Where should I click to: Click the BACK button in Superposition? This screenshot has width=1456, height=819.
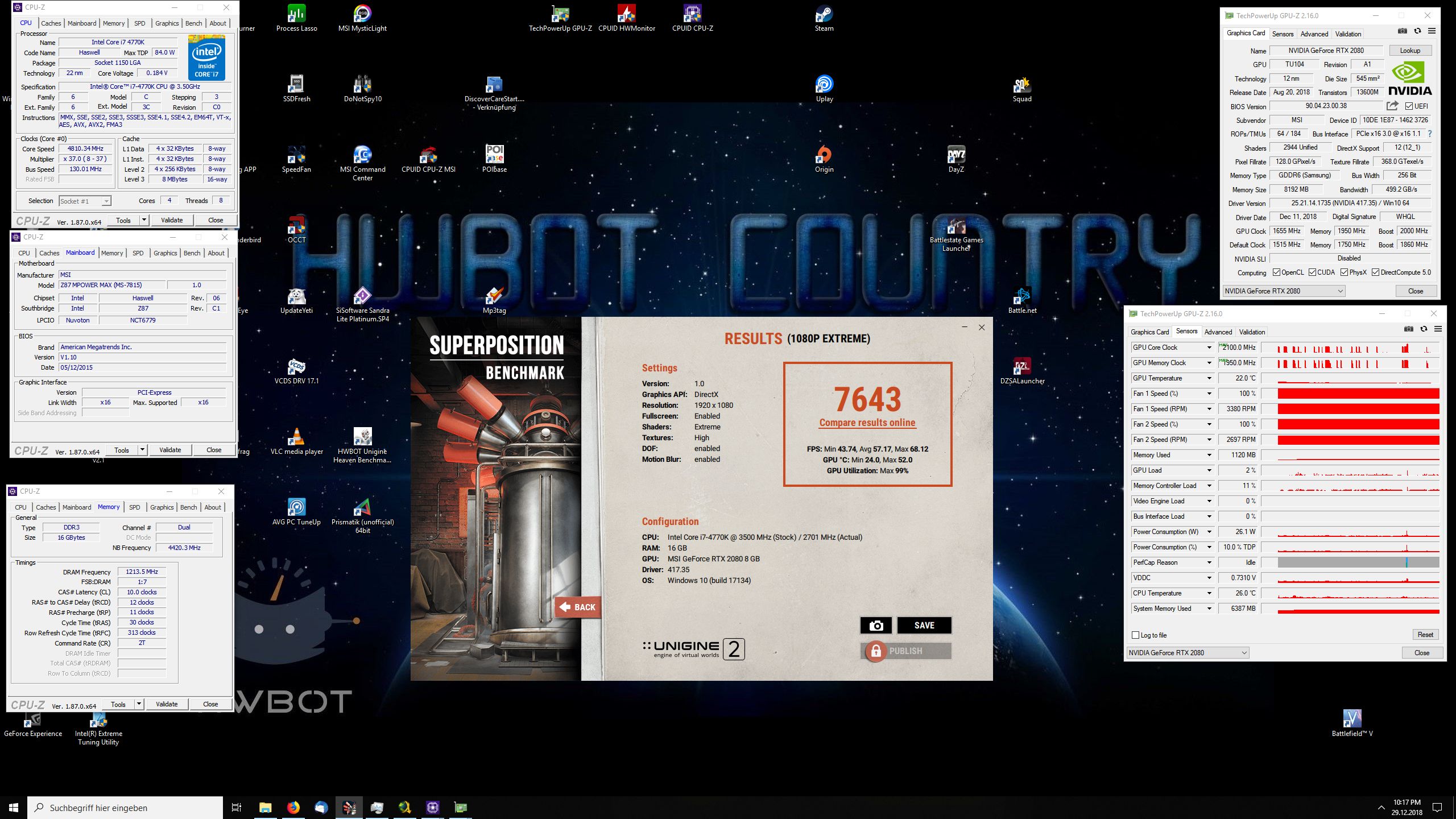pyautogui.click(x=578, y=607)
